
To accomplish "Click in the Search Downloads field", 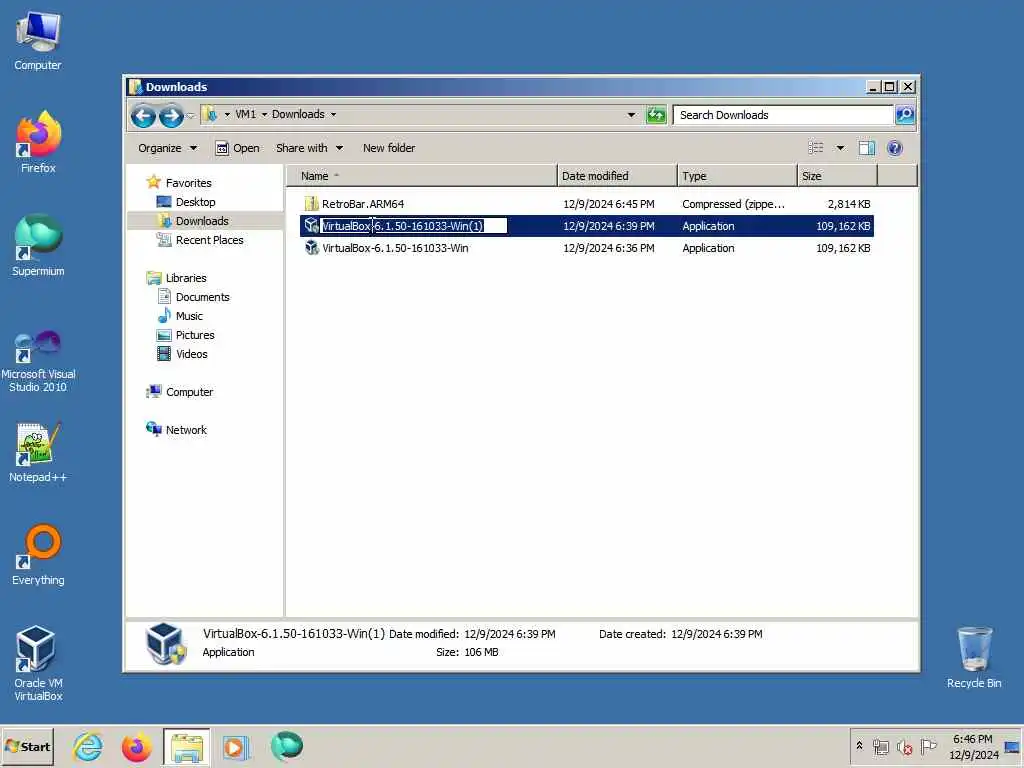I will click(x=783, y=115).
